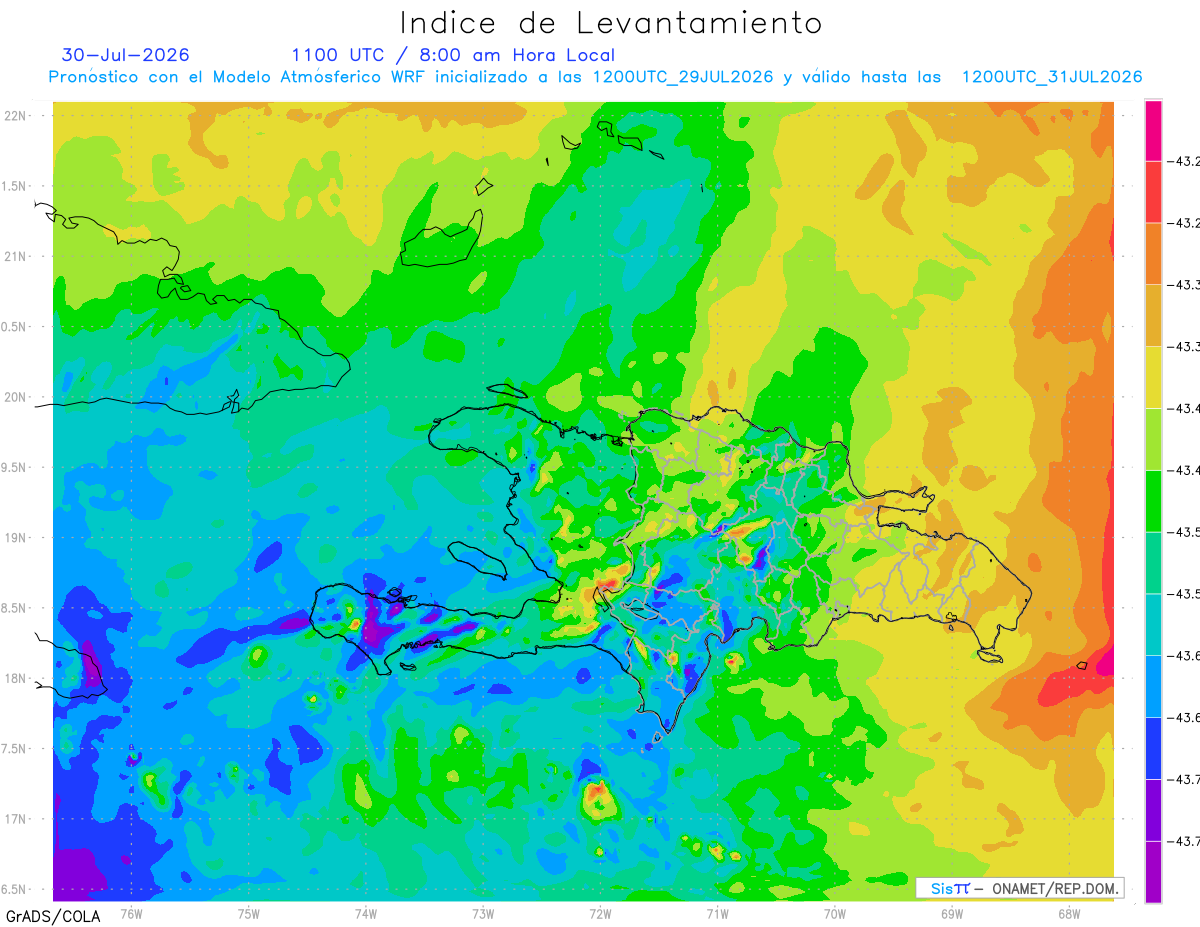Click the '73W' longitude label
Viewport: 1200px width, 927px height.
point(483,913)
